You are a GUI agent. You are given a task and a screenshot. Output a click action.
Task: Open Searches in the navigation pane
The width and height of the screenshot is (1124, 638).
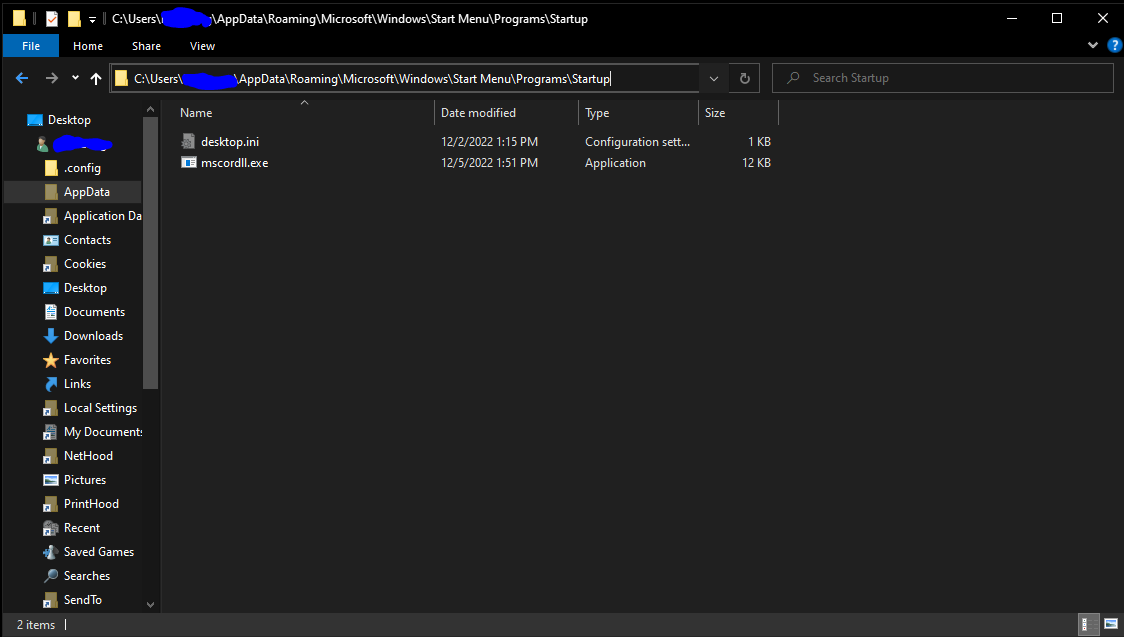[x=87, y=576]
